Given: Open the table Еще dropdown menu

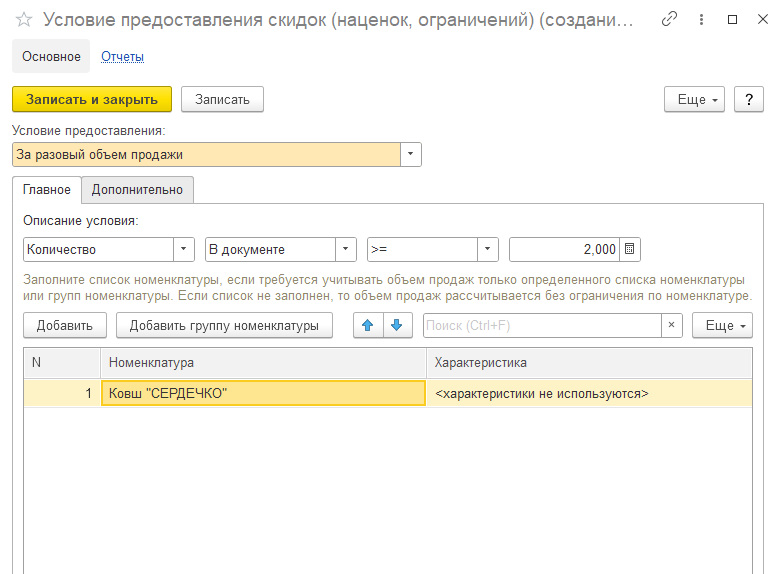Looking at the screenshot, I should tap(722, 325).
